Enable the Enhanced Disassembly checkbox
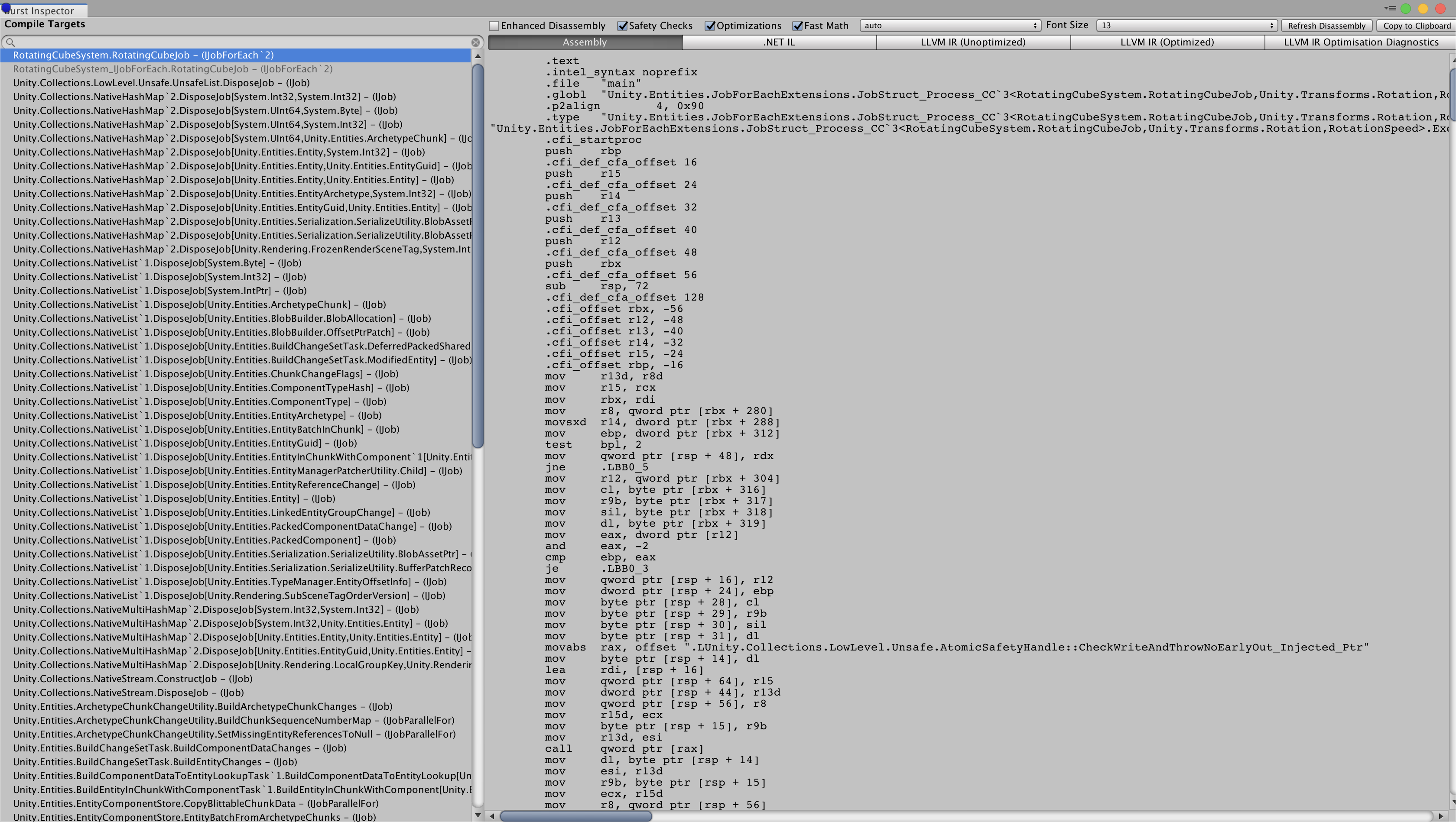Image resolution: width=1456 pixels, height=822 pixels. (x=494, y=26)
